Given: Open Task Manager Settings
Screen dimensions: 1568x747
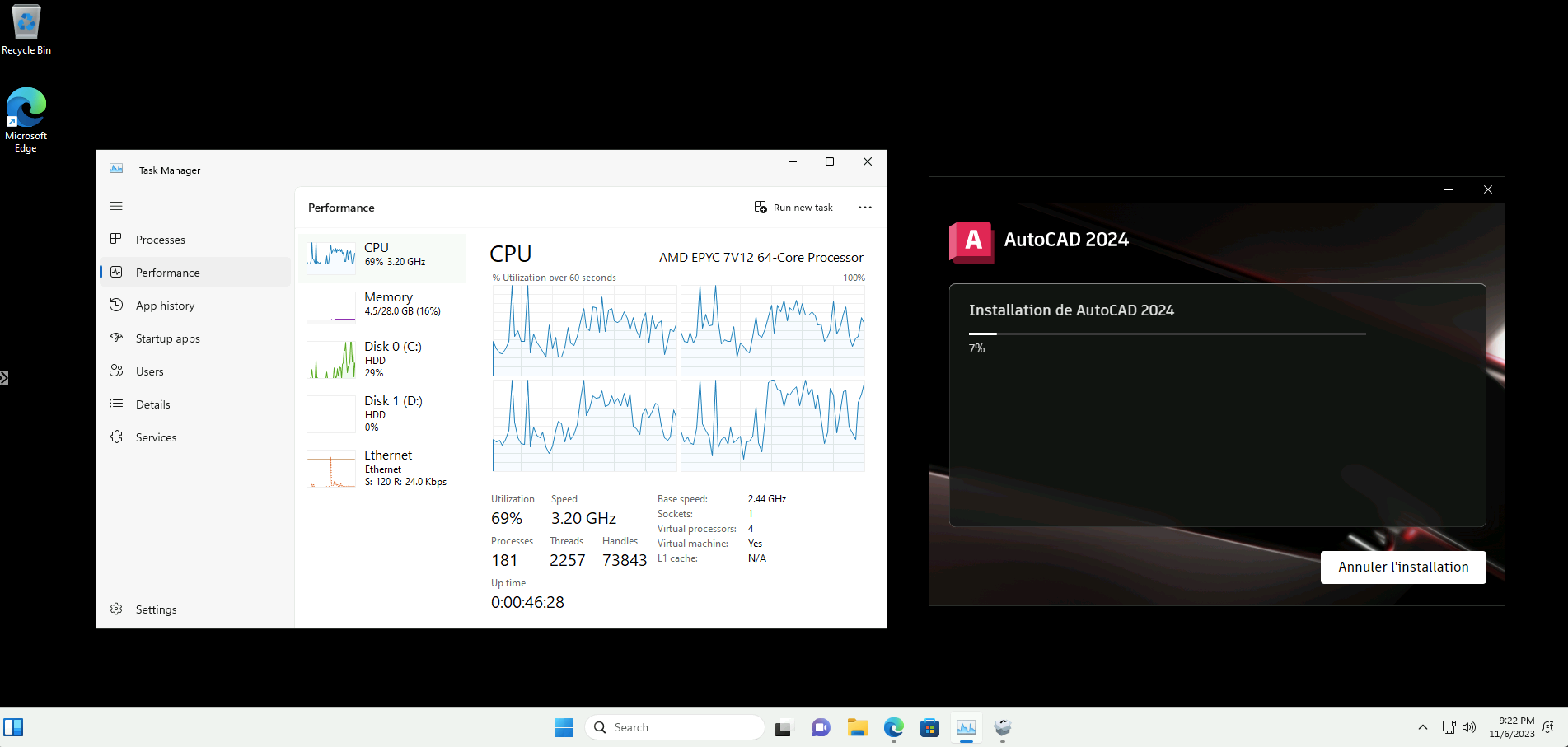Looking at the screenshot, I should point(195,609).
